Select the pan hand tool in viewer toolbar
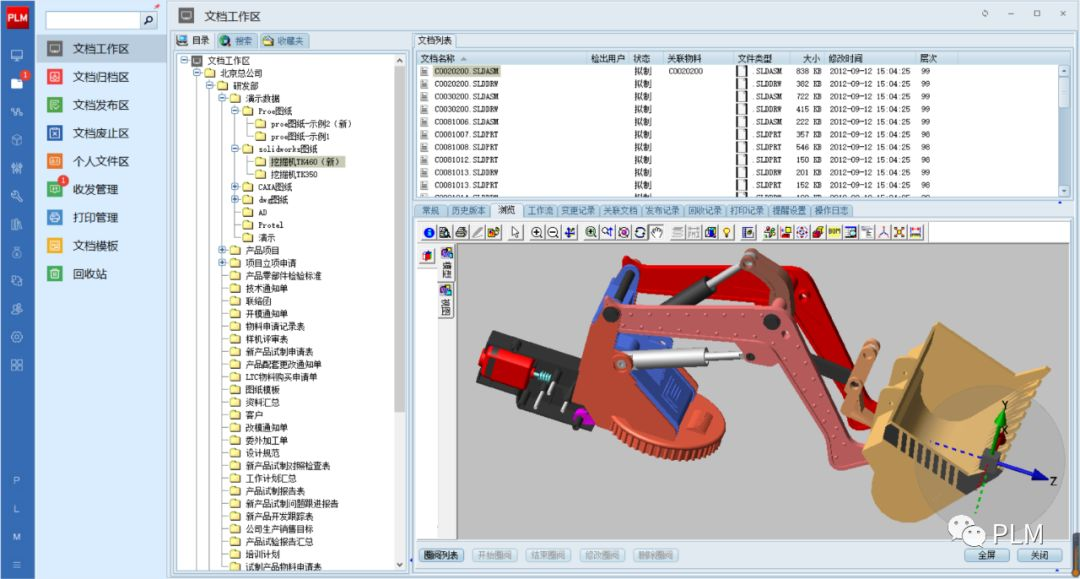The width and height of the screenshot is (1080, 579). point(657,232)
